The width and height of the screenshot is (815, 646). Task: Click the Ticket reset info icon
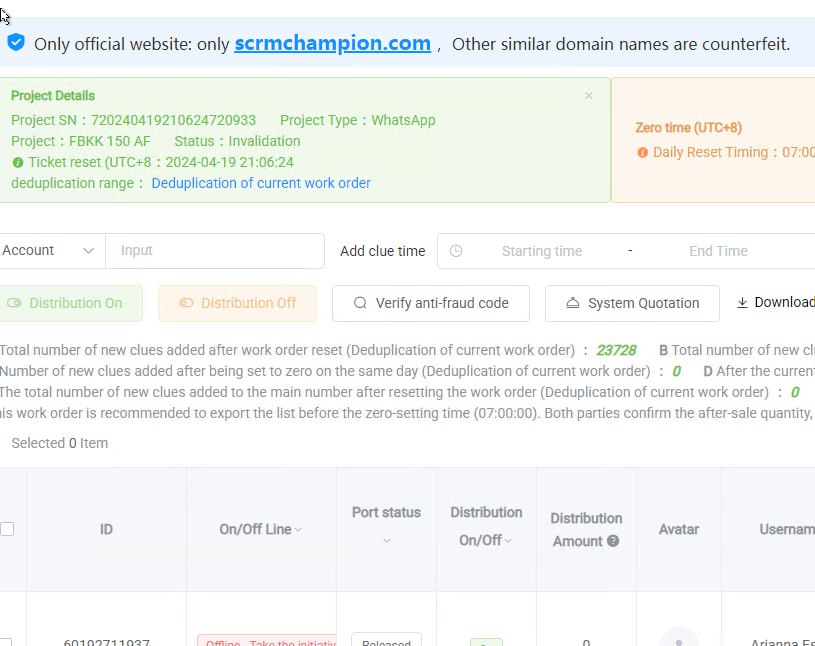pos(18,162)
